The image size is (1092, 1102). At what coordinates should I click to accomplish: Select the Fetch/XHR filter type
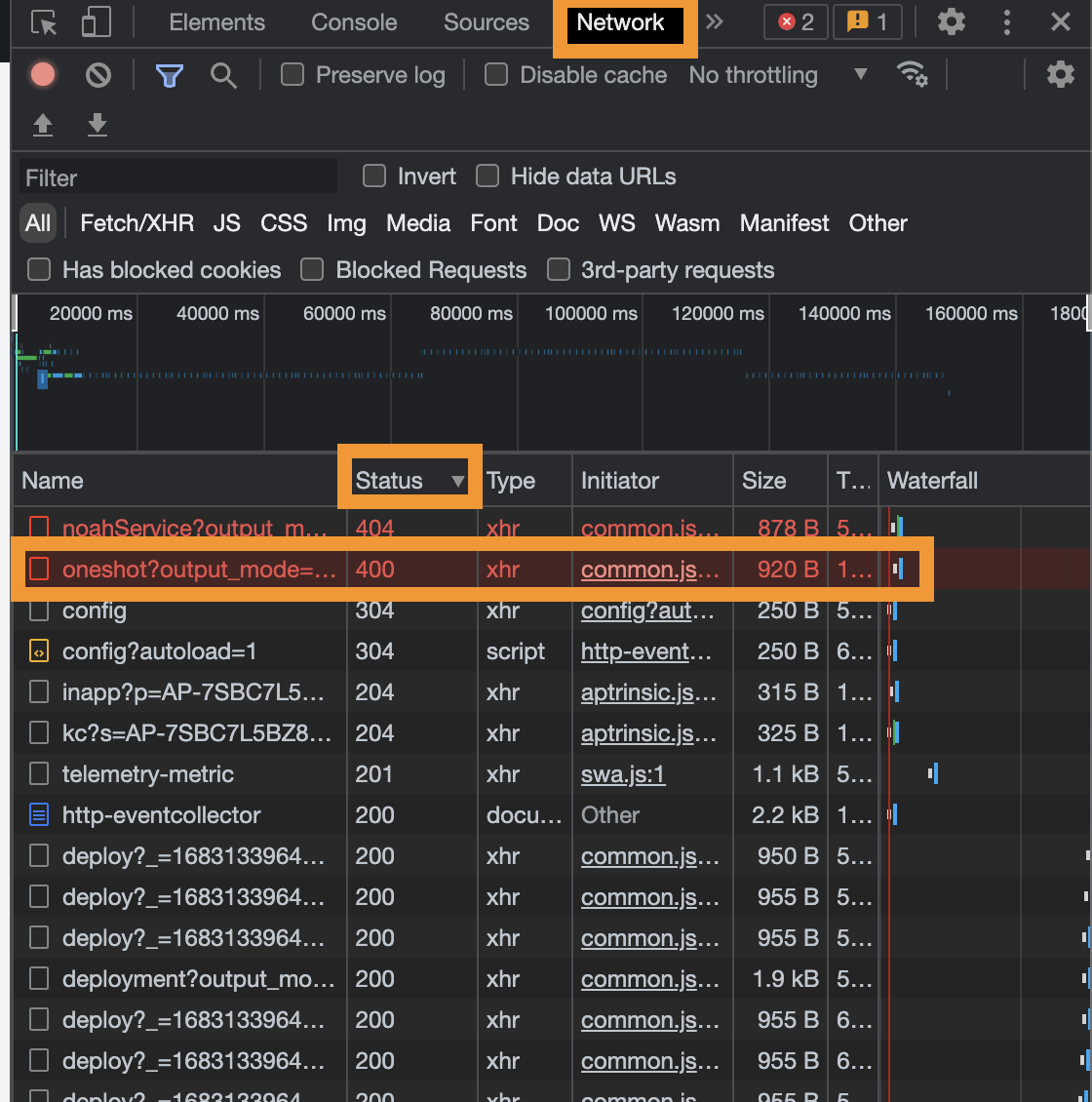pyautogui.click(x=136, y=223)
